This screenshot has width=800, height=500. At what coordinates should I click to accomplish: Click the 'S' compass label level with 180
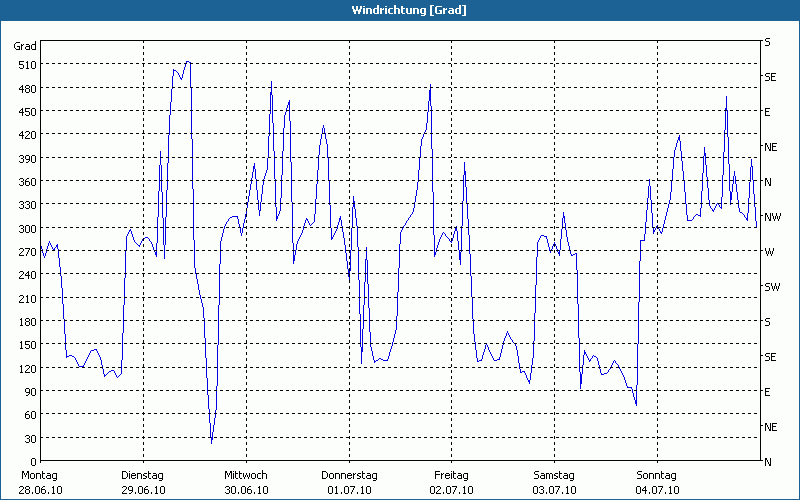(x=767, y=322)
